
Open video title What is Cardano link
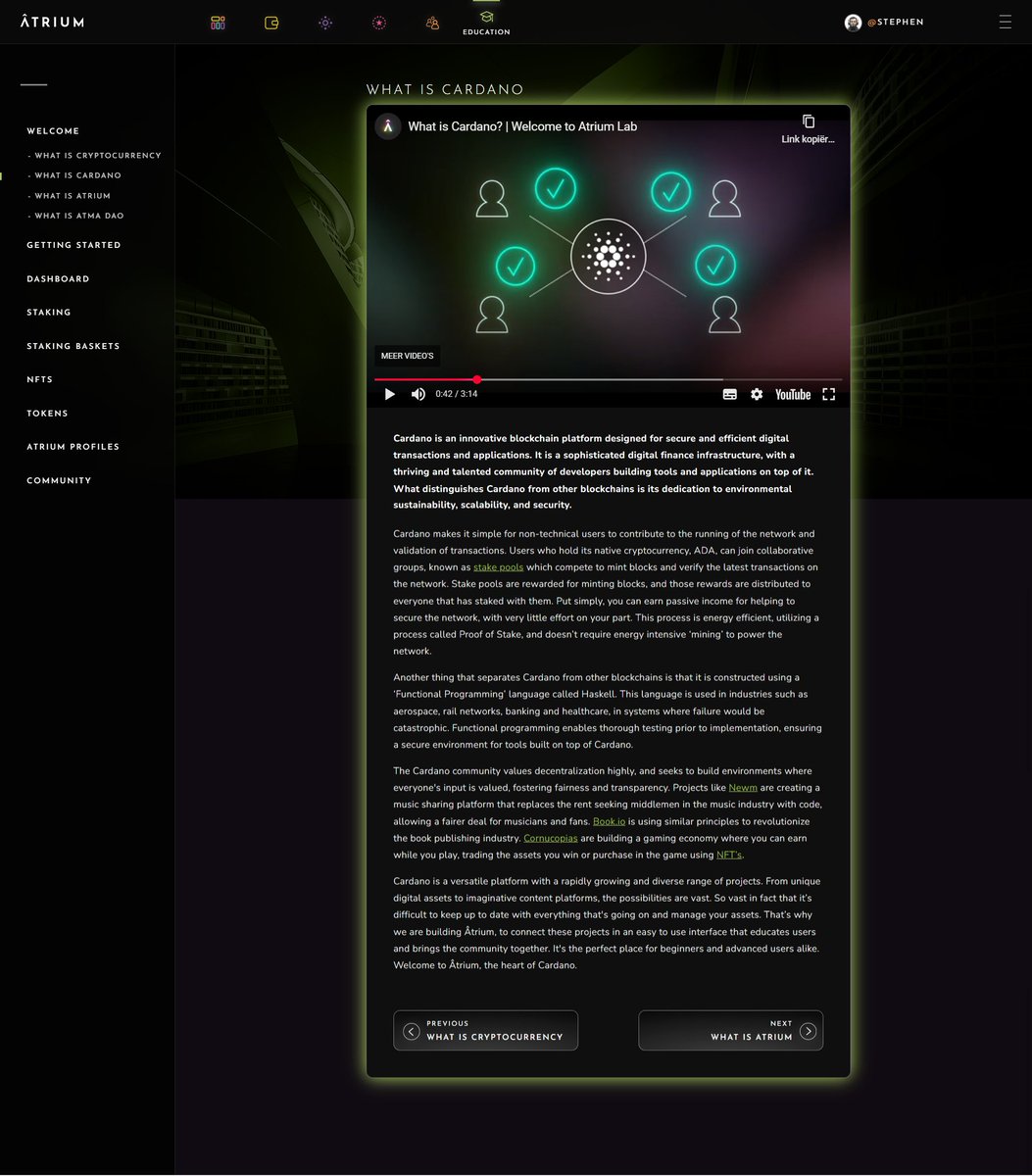point(522,126)
